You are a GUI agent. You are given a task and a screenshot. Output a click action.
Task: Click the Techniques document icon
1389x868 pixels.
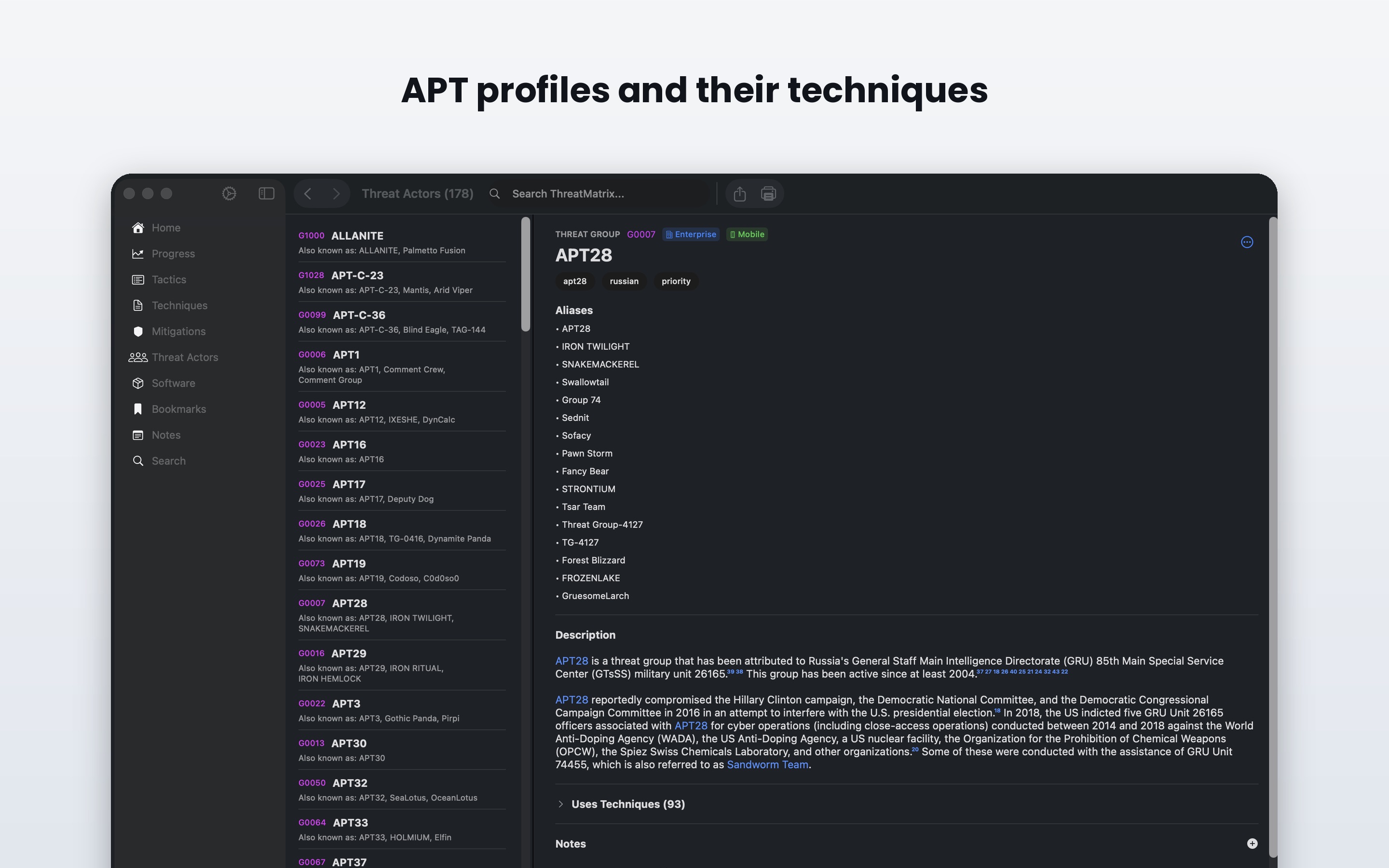138,305
